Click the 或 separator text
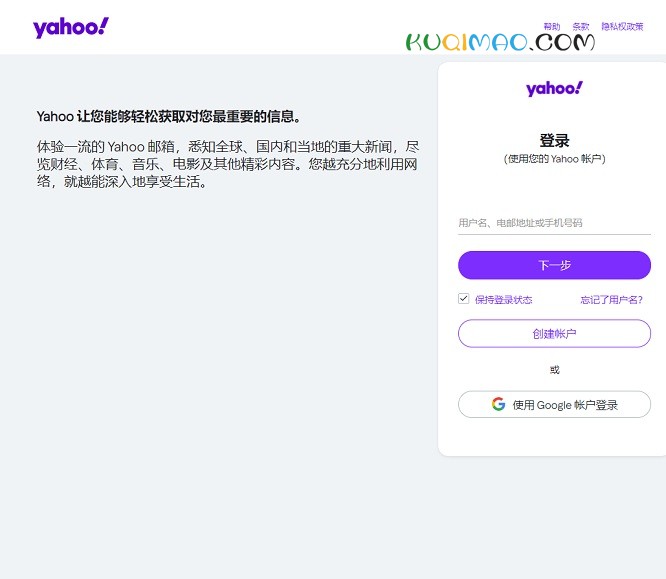The image size is (666, 579). (x=554, y=370)
